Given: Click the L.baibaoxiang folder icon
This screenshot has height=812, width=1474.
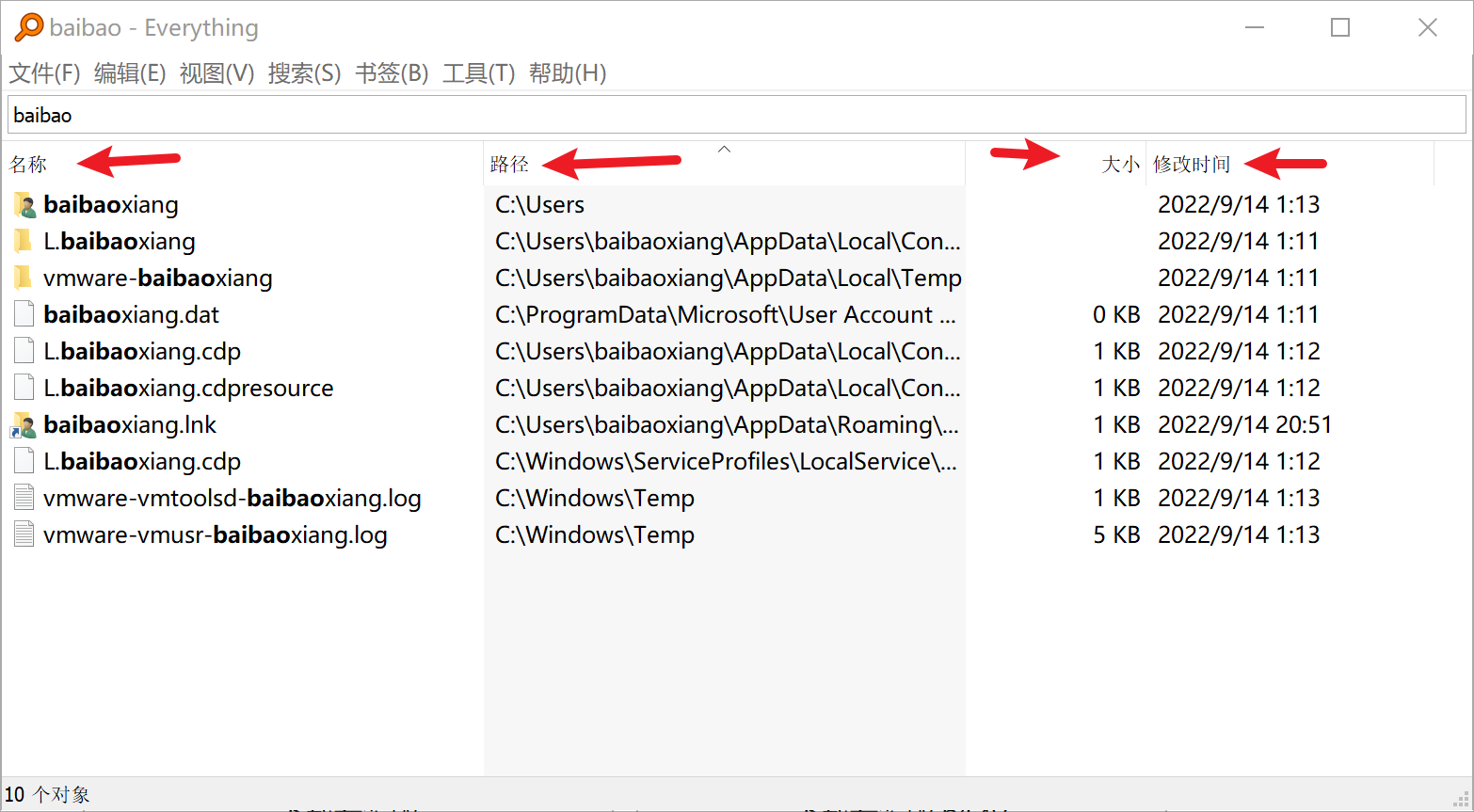Looking at the screenshot, I should (24, 242).
